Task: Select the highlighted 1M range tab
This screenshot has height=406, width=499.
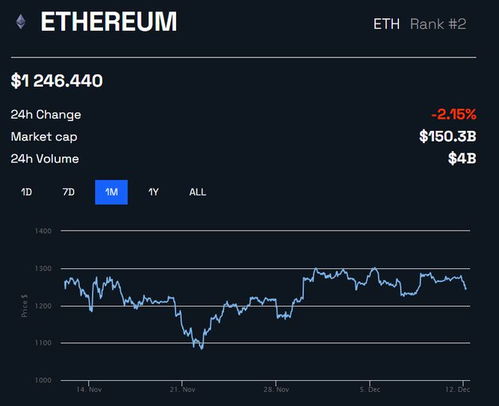Action: [x=111, y=192]
